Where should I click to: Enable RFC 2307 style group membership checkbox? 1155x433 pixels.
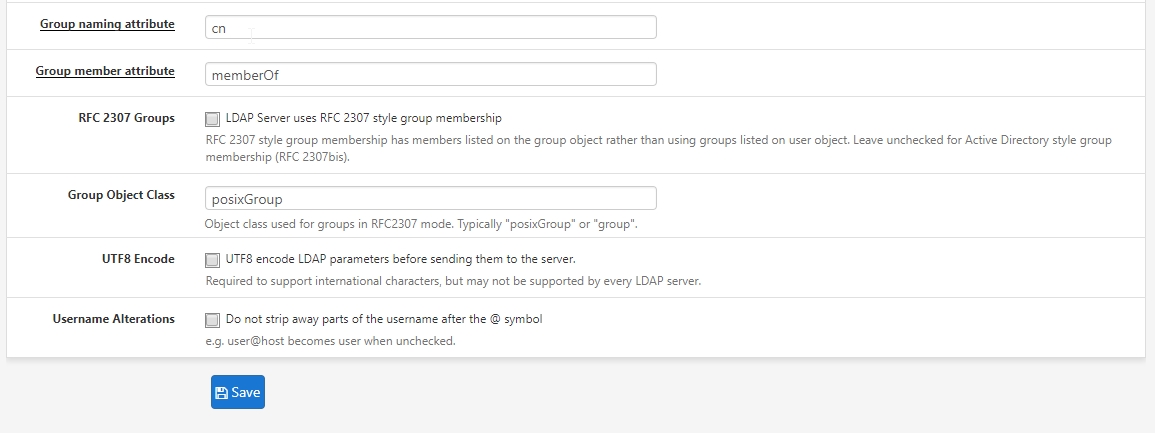[x=212, y=119]
